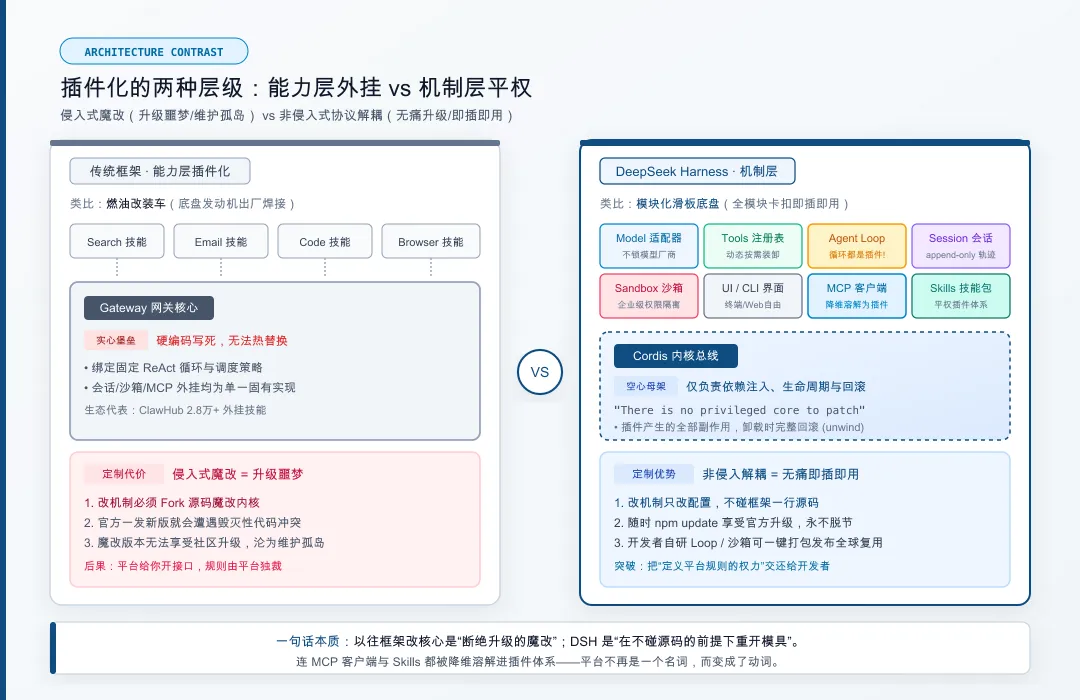Image resolution: width=1080 pixels, height=700 pixels.
Task: Click the analogy text 燃油改装车
Action: (136, 203)
